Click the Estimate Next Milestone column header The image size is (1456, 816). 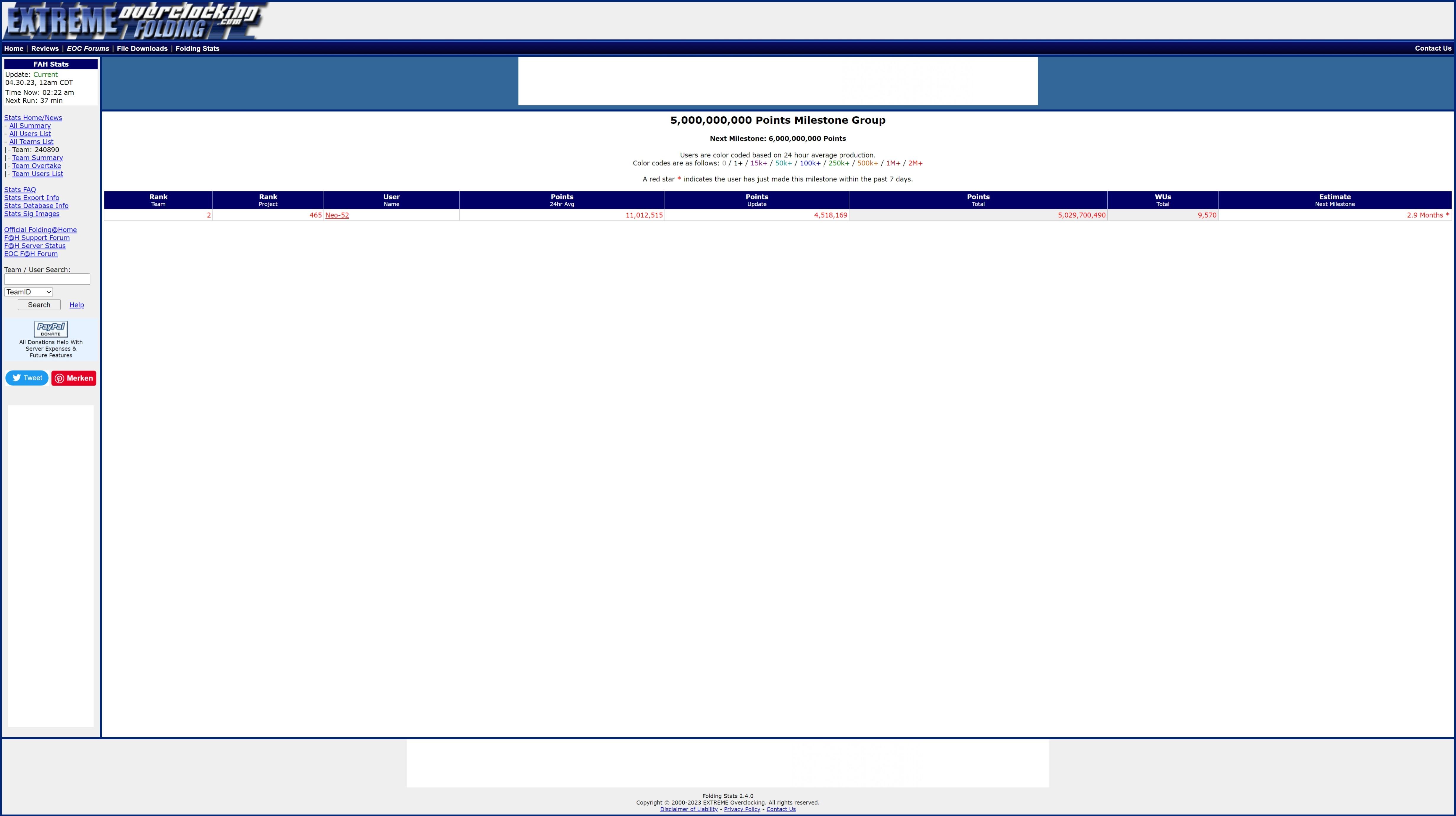tap(1335, 200)
